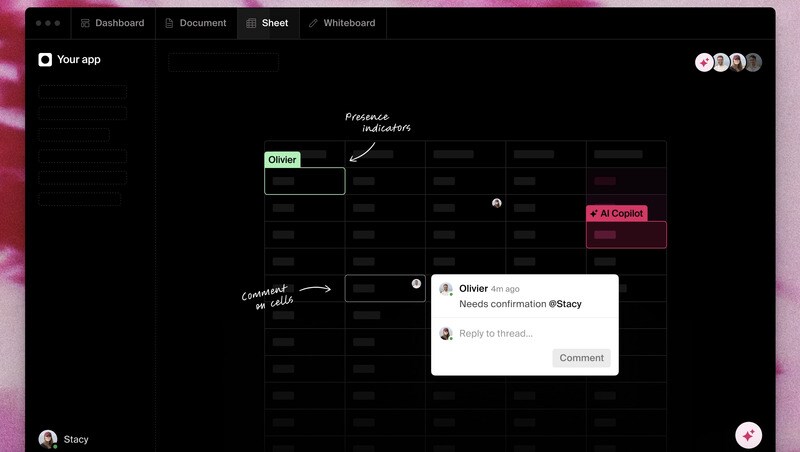This screenshot has height=452, width=800.
Task: Click Stacy's profile avatar in sidebar footer
Action: 47,439
